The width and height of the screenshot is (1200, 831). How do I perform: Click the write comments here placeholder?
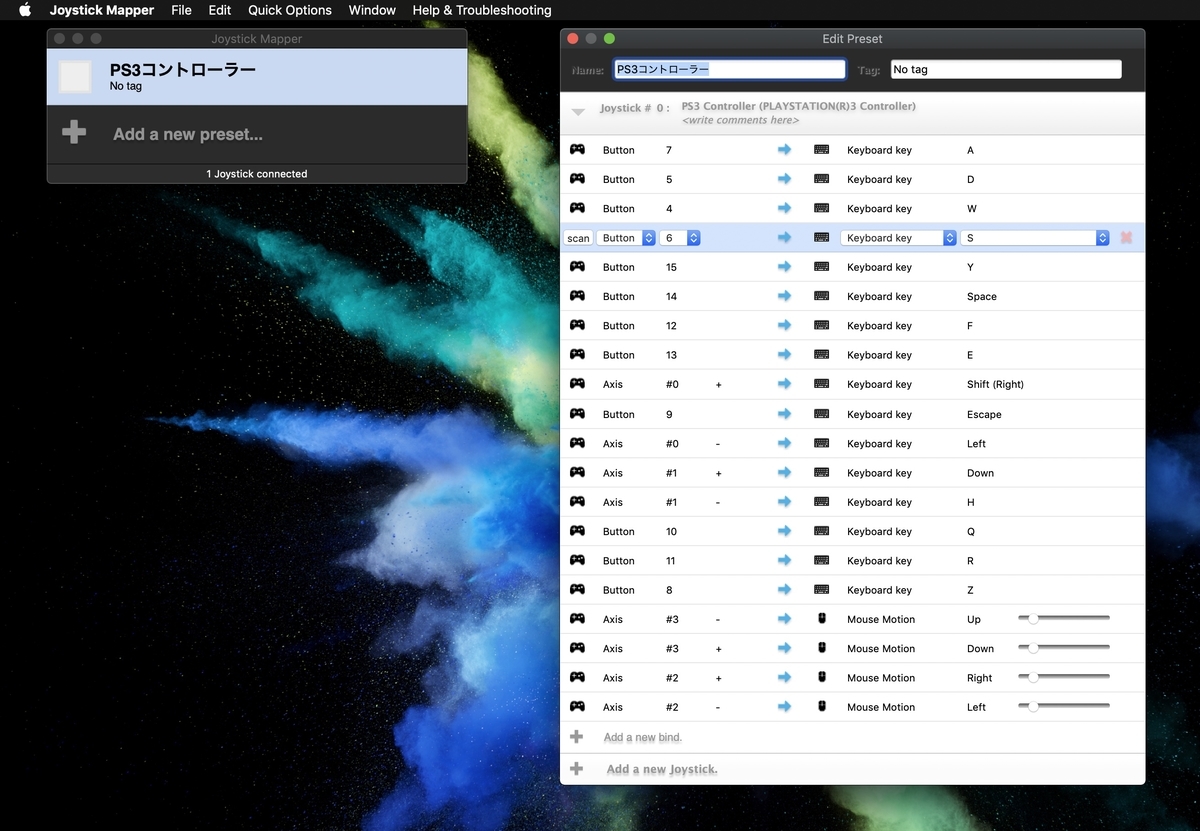pos(740,120)
